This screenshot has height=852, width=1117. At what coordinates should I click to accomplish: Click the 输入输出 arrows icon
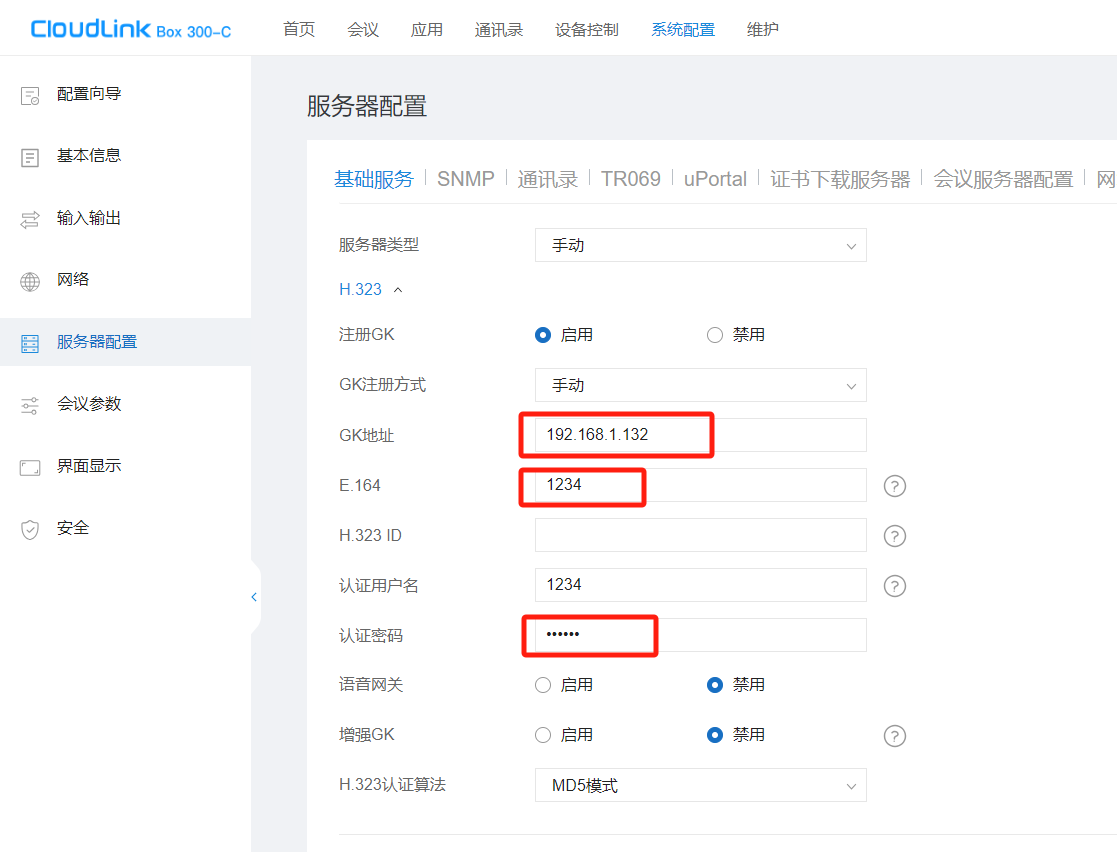click(x=30, y=219)
